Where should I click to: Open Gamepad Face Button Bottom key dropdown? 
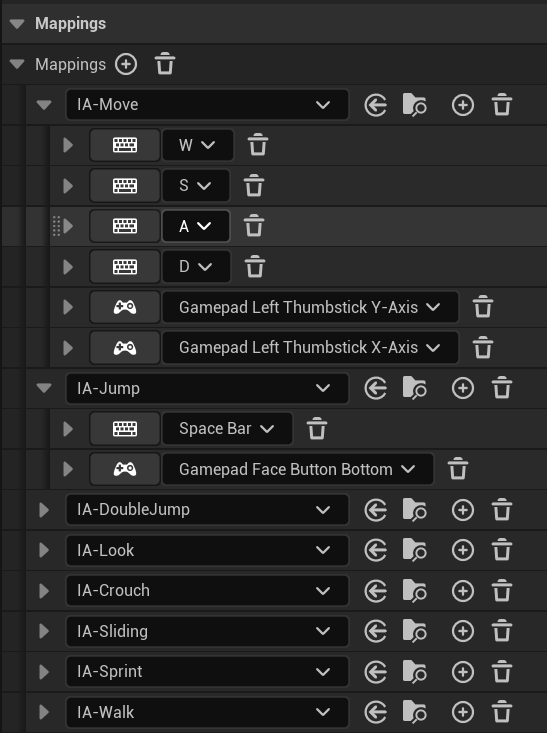pyautogui.click(x=298, y=469)
